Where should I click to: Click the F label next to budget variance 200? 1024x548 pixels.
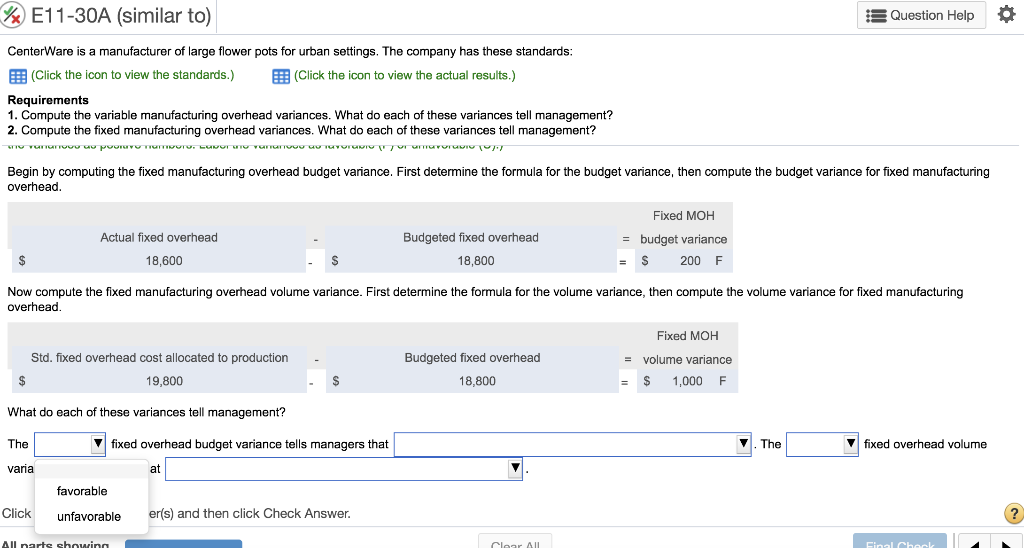pos(718,261)
